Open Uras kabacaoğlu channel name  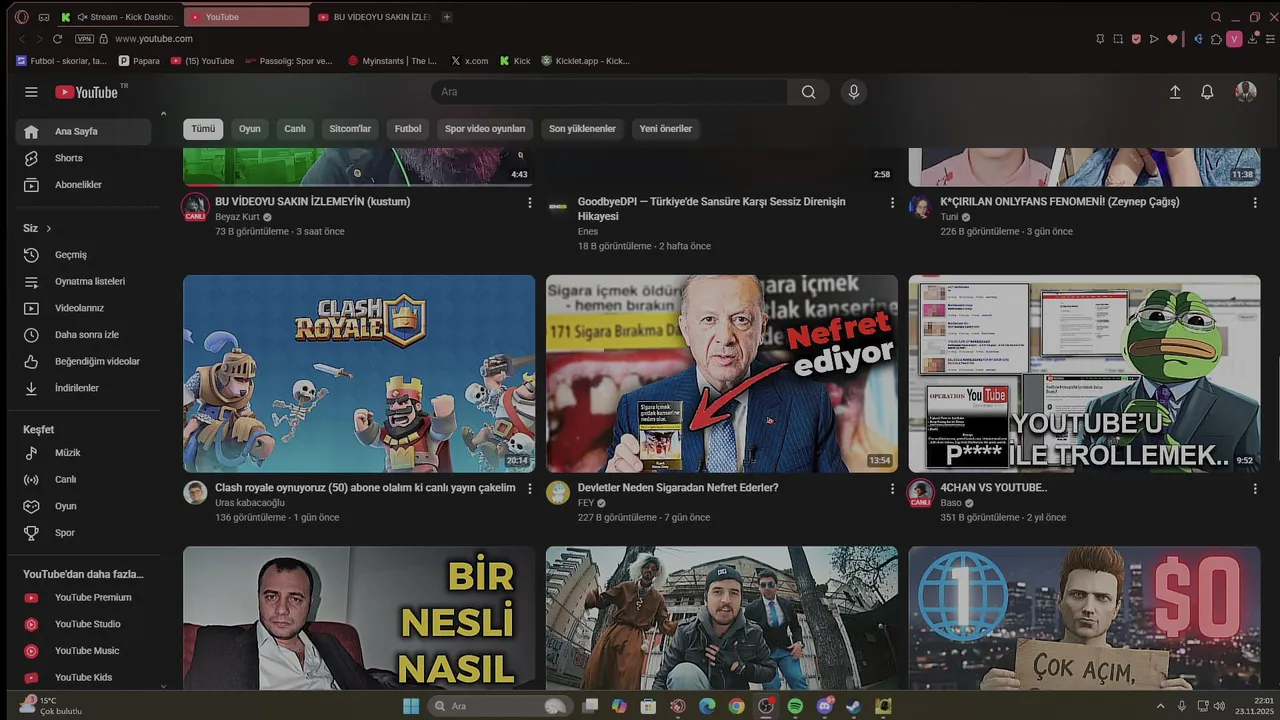tap(250, 503)
